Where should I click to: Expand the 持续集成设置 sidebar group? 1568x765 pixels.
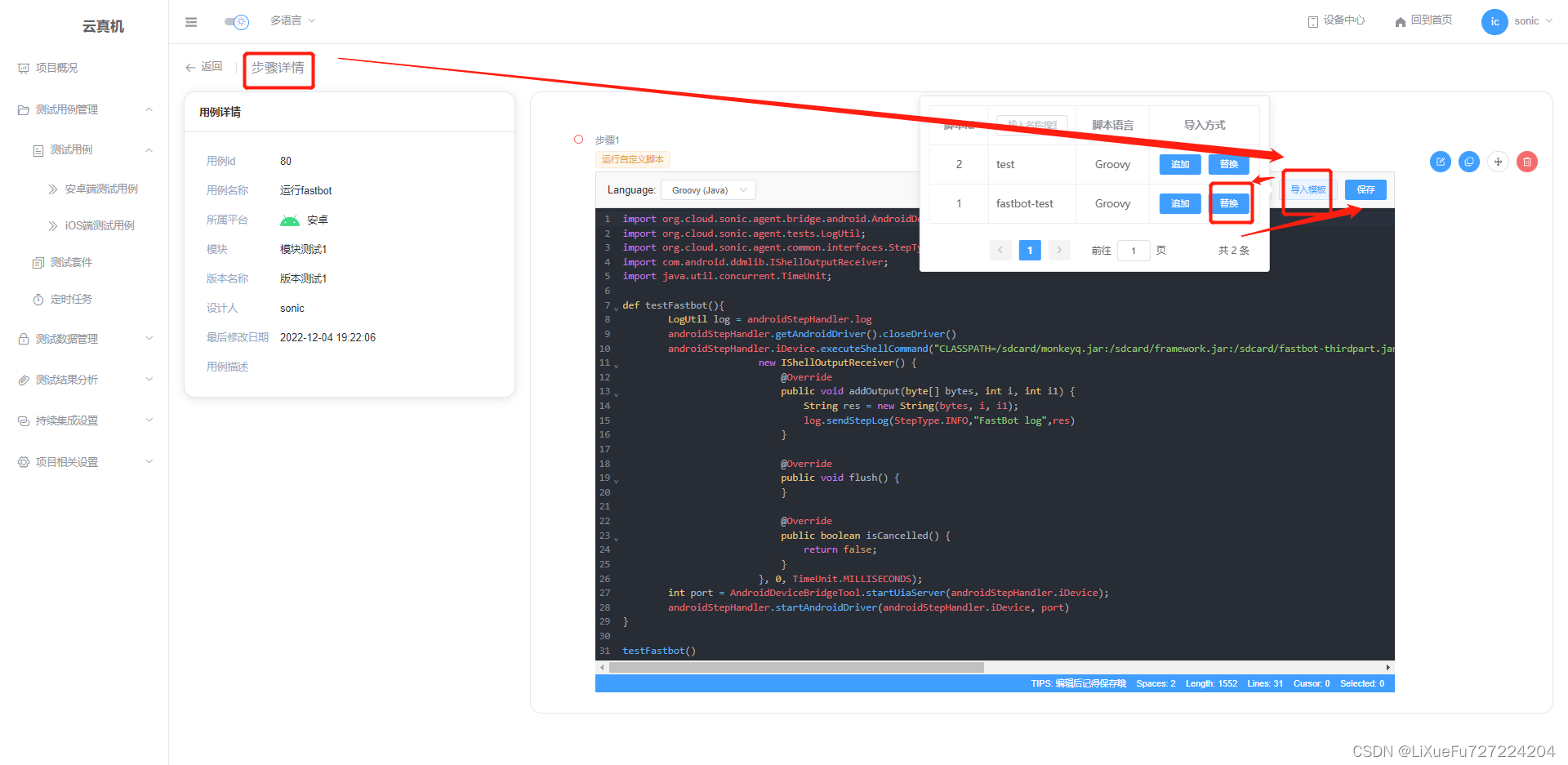(x=84, y=421)
